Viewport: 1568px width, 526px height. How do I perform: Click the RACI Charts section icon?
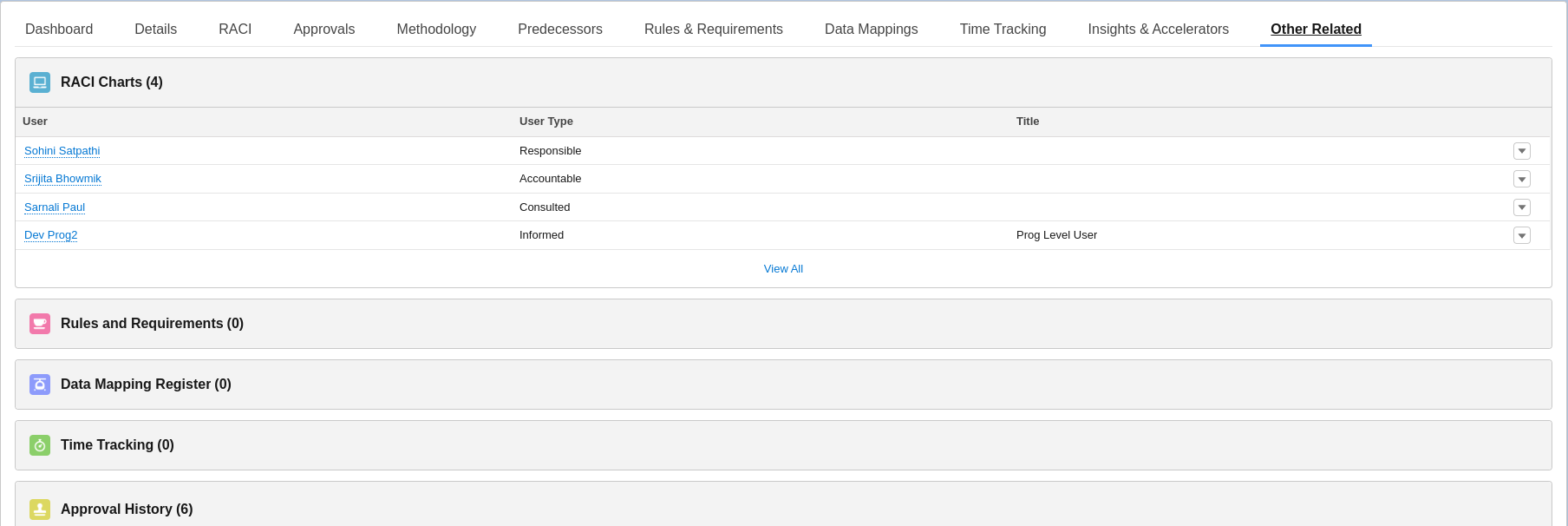[x=40, y=82]
